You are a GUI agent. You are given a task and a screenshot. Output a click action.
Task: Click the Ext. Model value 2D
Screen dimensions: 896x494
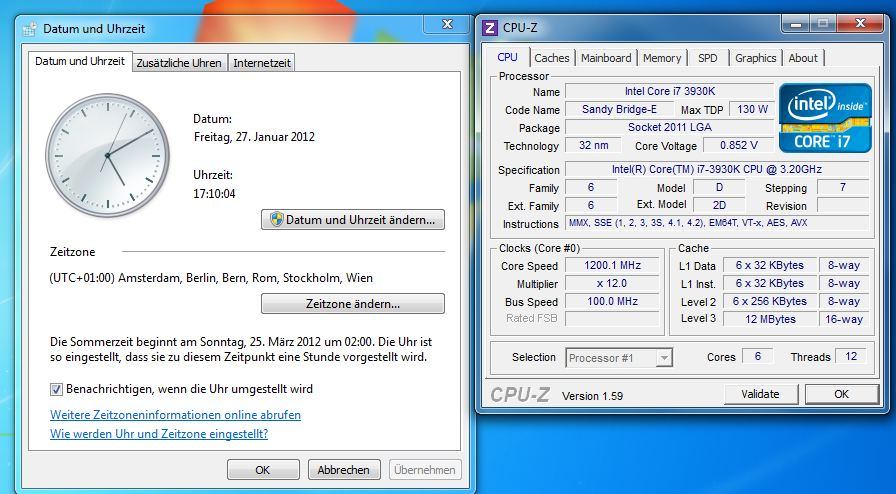click(x=719, y=205)
